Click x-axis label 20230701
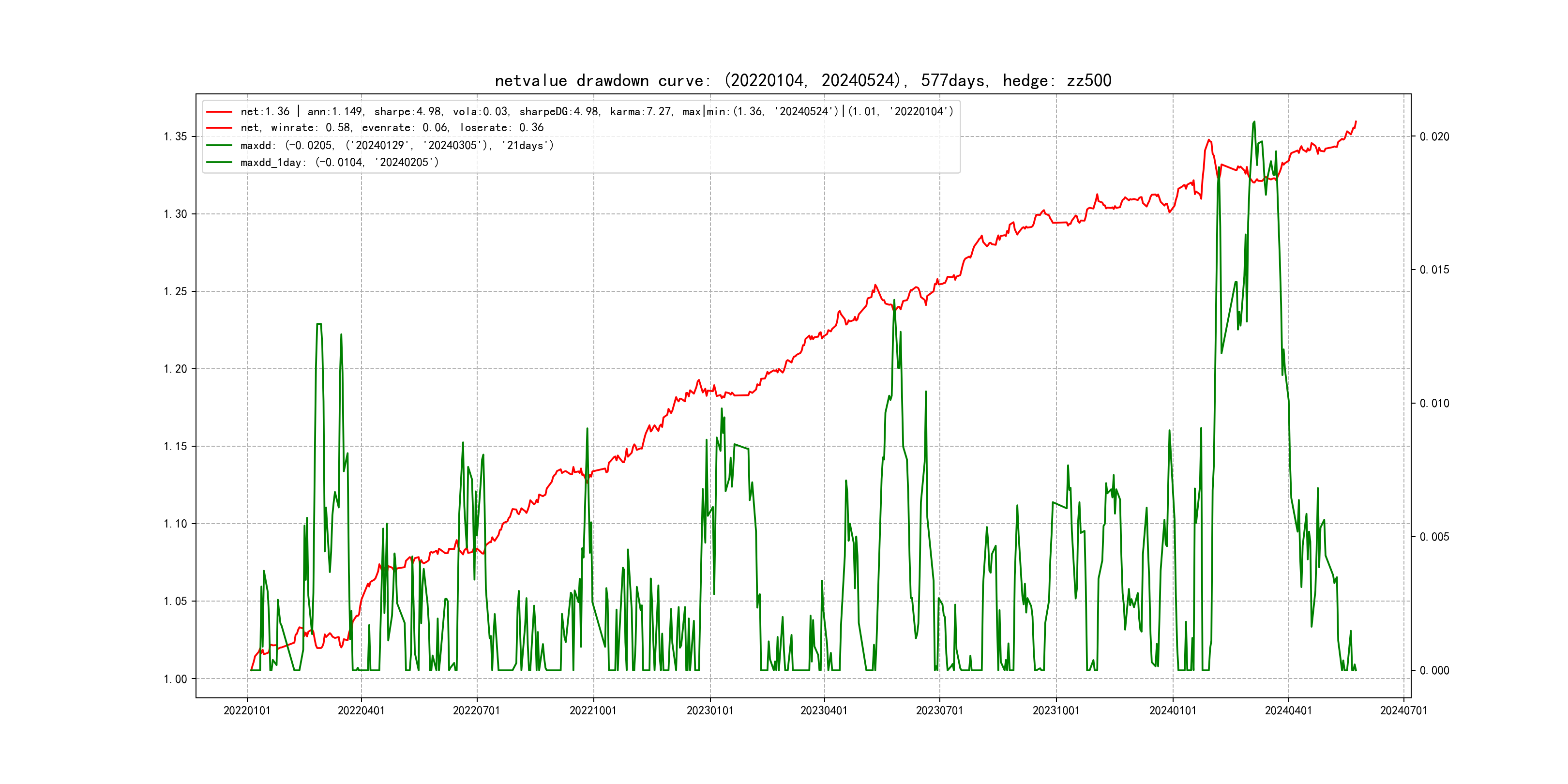This screenshot has width=1568, height=784. 939,711
